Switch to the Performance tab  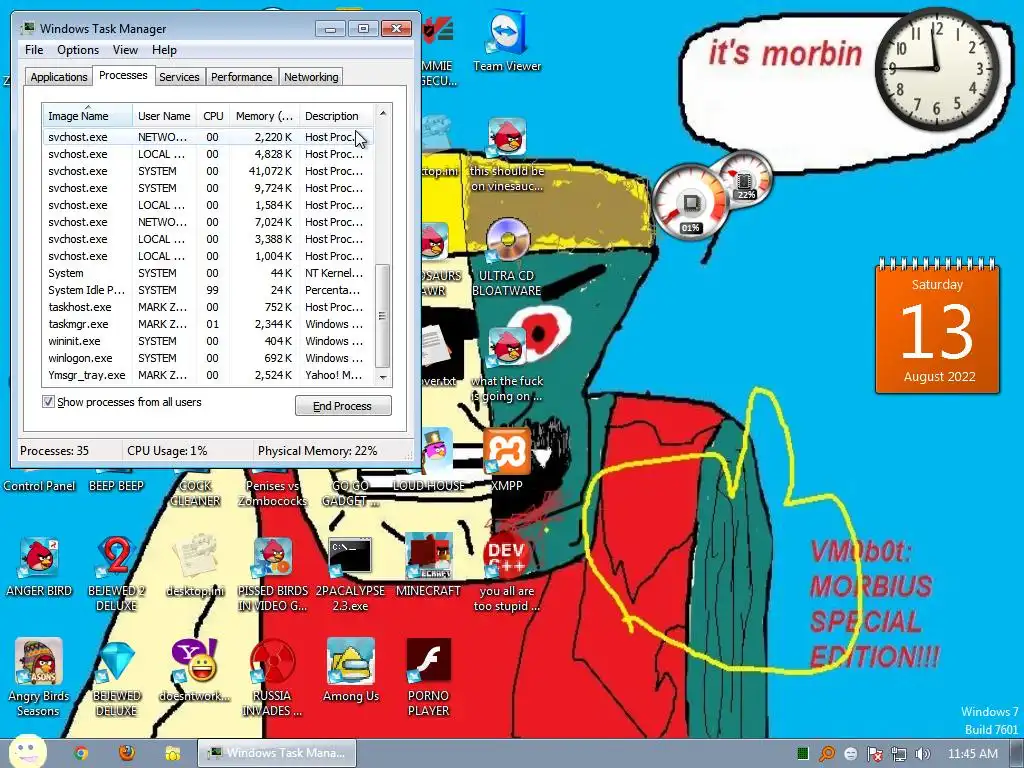(242, 76)
